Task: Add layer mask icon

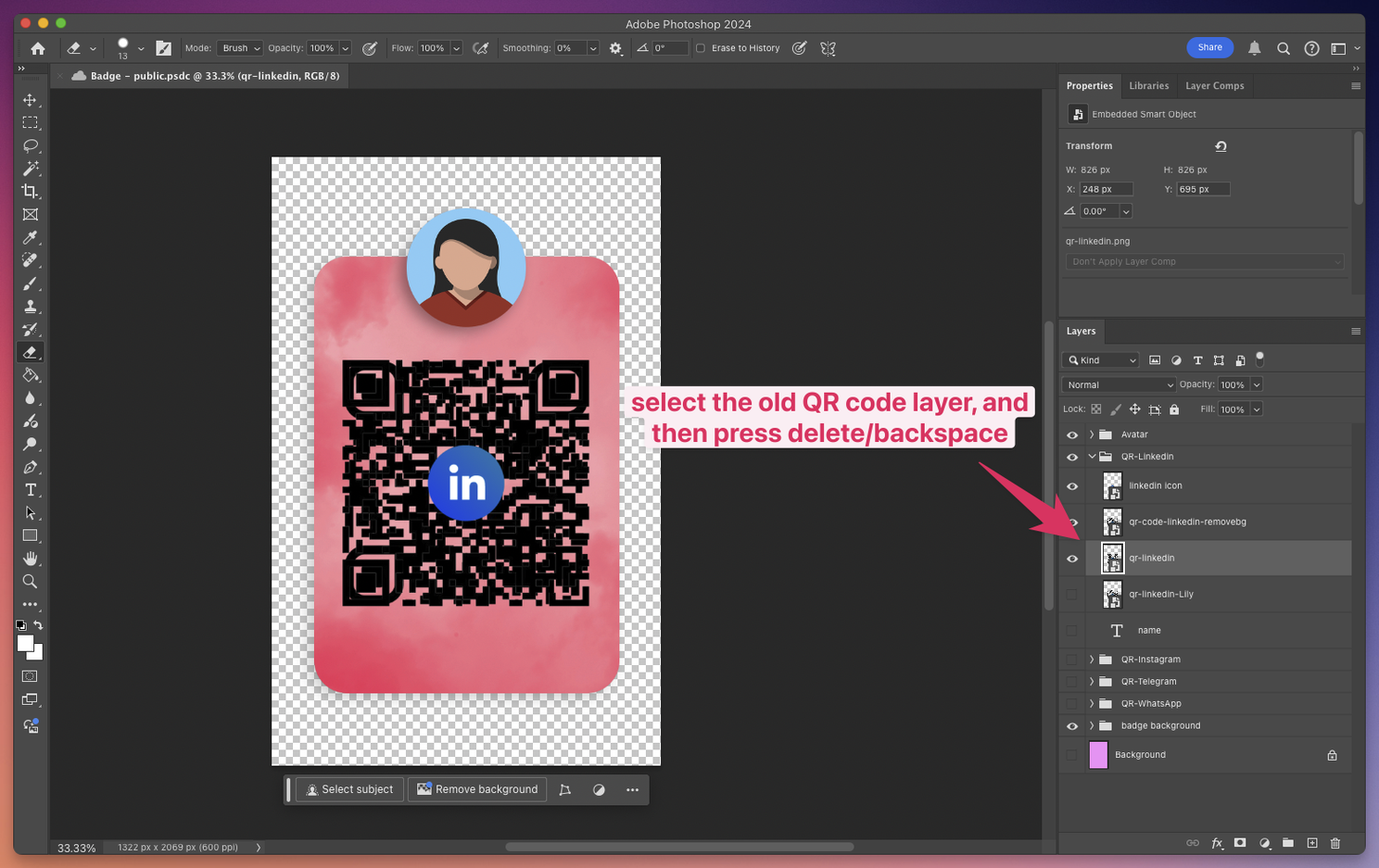Action: [1240, 843]
